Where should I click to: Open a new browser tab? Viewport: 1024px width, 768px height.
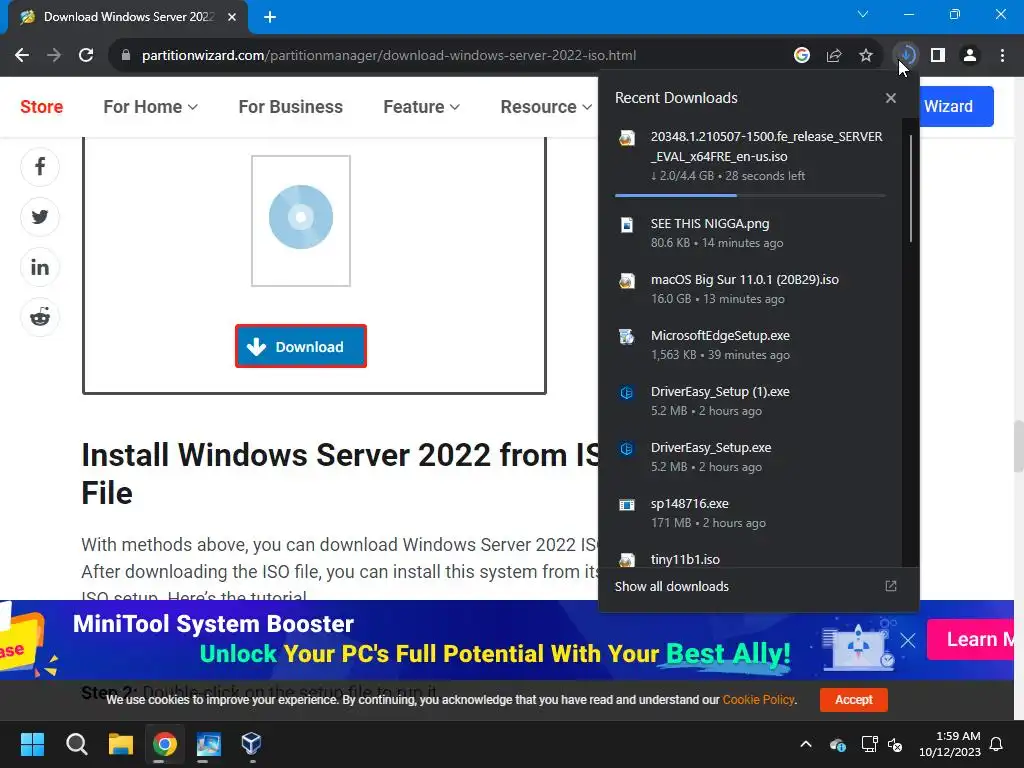(x=270, y=17)
